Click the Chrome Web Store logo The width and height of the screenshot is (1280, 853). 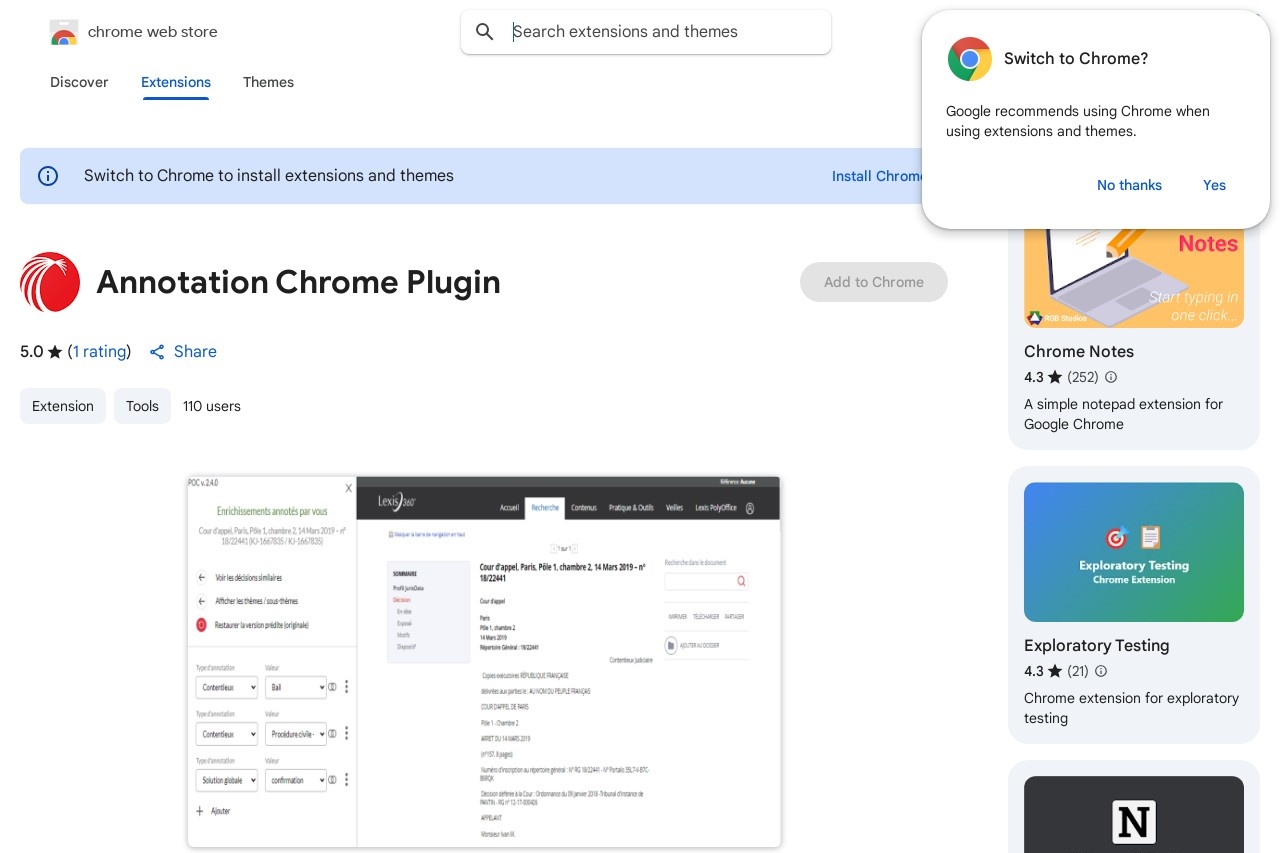tap(64, 33)
